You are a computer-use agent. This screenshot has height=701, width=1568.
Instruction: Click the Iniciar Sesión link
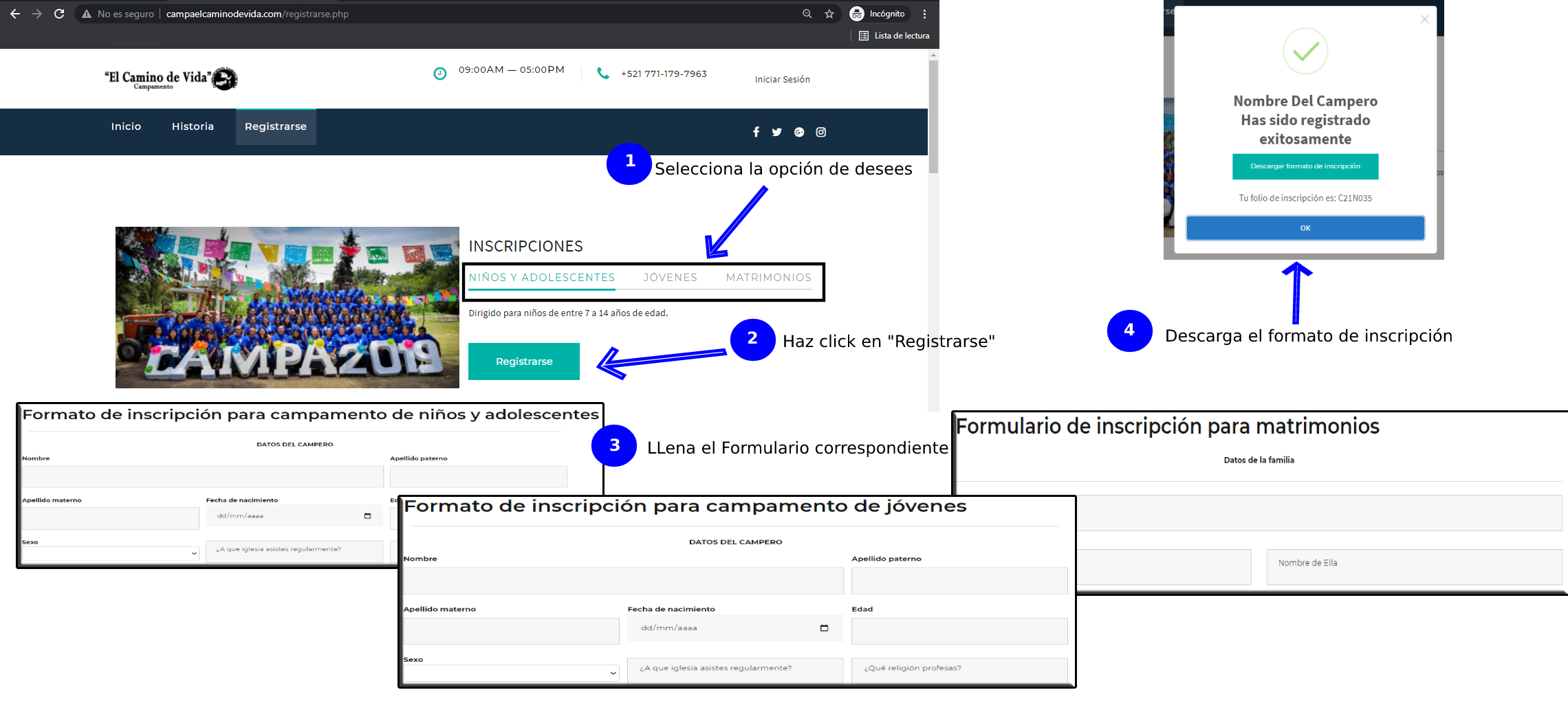pyautogui.click(x=782, y=80)
